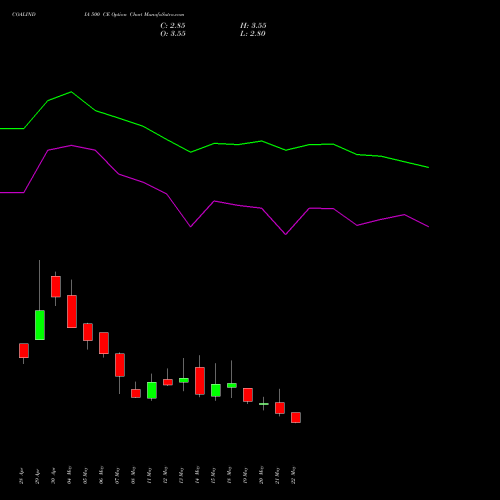
Task: Click the '11 May' date axis label
Action: pyautogui.click(x=150, y=475)
